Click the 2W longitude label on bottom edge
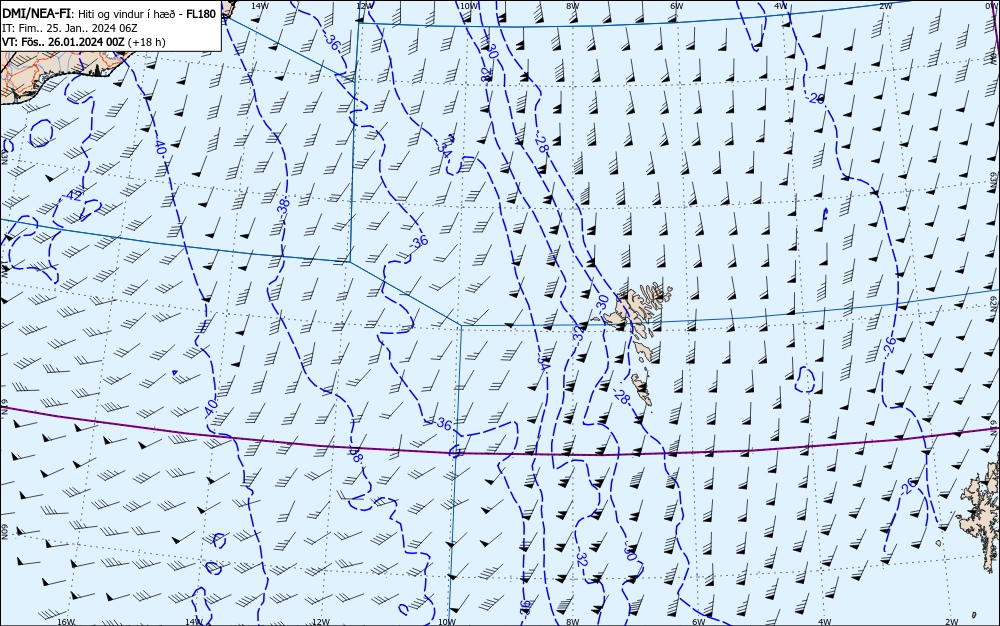1000x626 pixels. [x=951, y=622]
